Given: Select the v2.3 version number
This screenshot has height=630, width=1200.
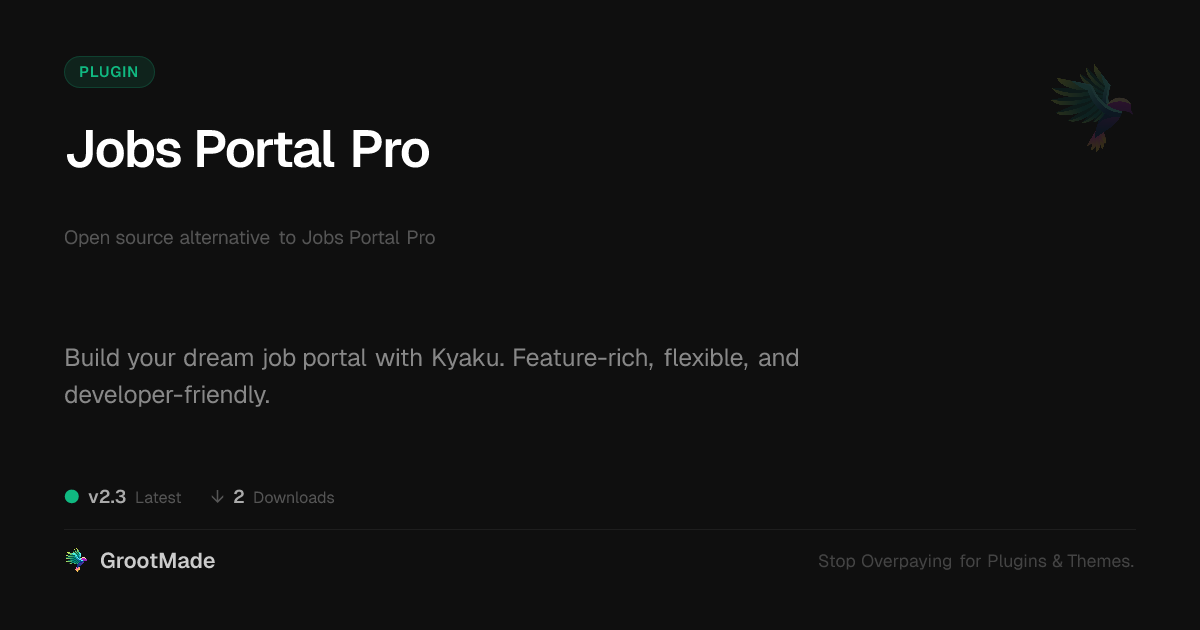Looking at the screenshot, I should tap(107, 497).
